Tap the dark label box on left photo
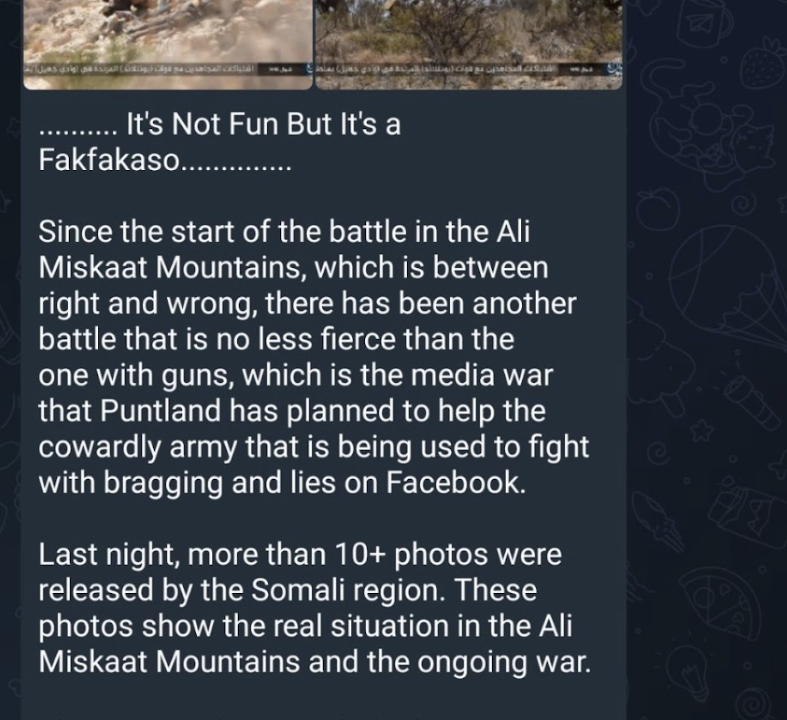Image resolution: width=787 pixels, height=720 pixels. (x=279, y=68)
